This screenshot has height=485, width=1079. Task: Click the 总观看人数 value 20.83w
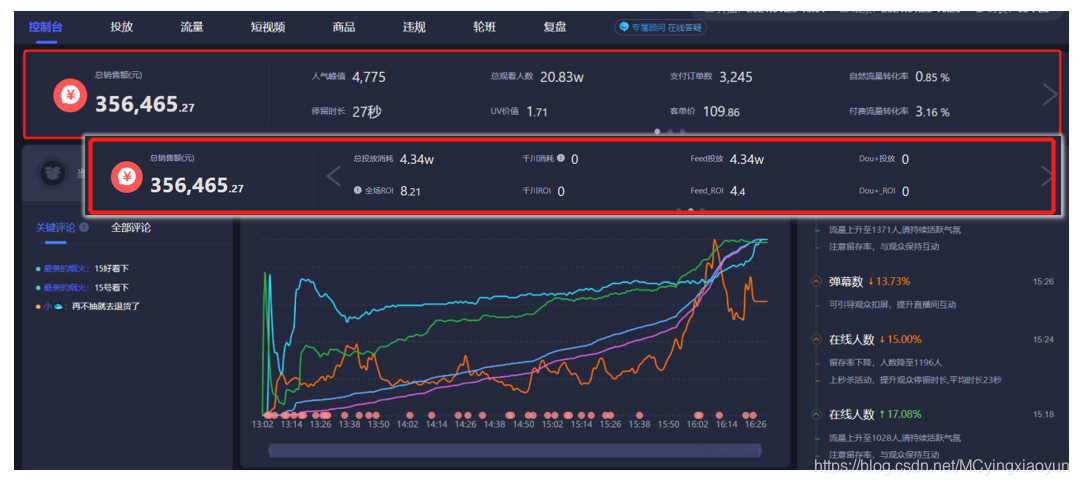tap(562, 77)
